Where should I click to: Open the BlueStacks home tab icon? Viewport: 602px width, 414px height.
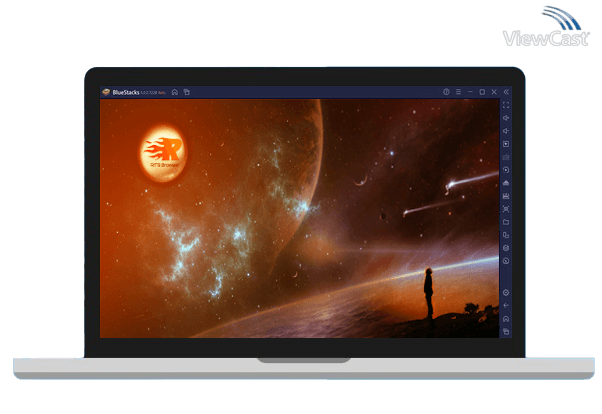175,92
